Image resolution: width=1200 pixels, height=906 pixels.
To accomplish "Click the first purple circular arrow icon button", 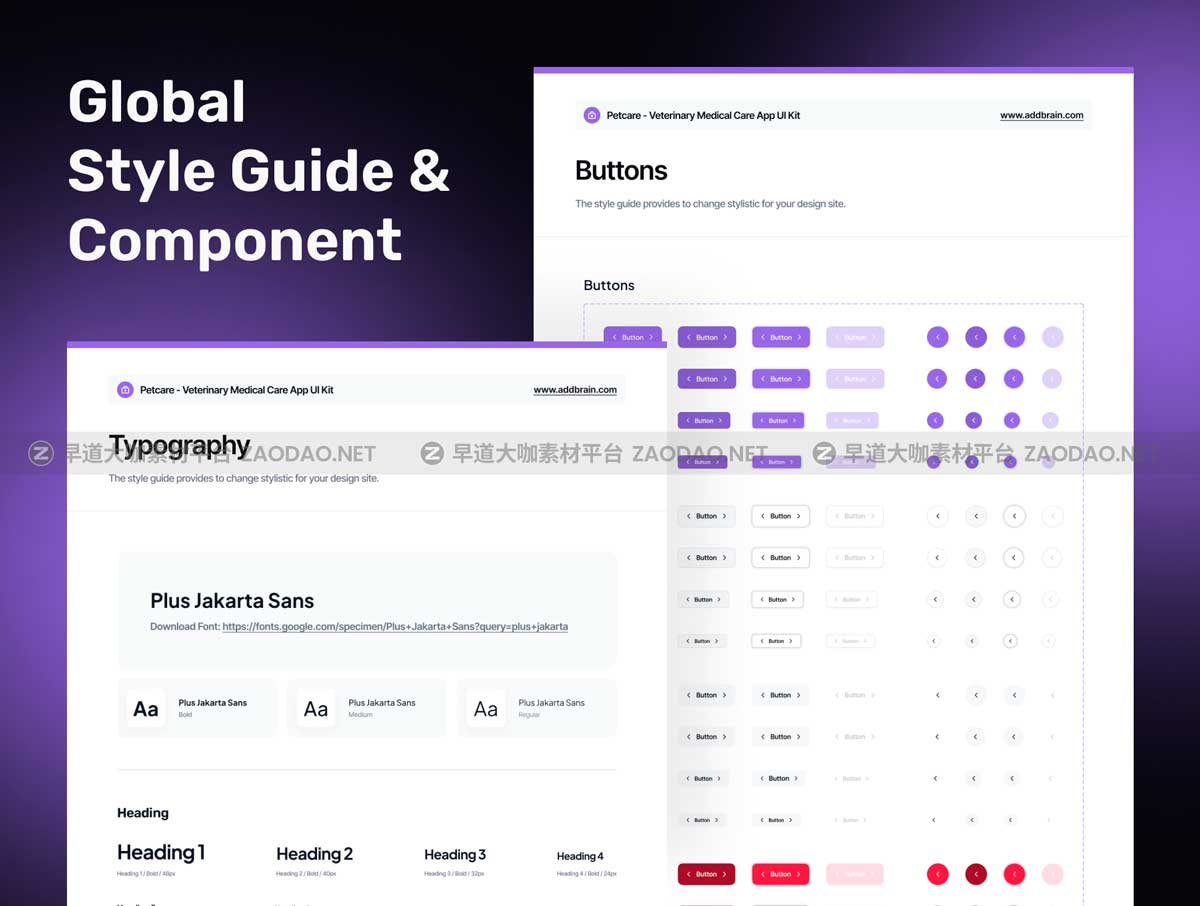I will click(x=937, y=337).
